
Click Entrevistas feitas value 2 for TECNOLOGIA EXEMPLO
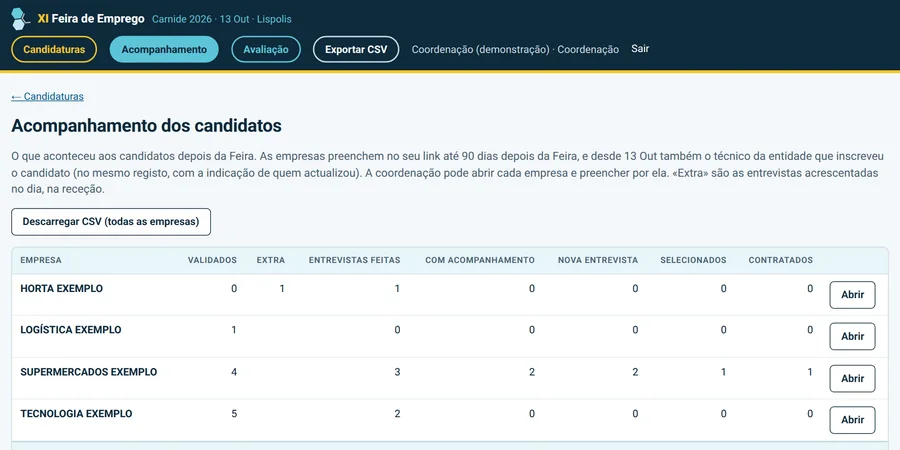397,414
